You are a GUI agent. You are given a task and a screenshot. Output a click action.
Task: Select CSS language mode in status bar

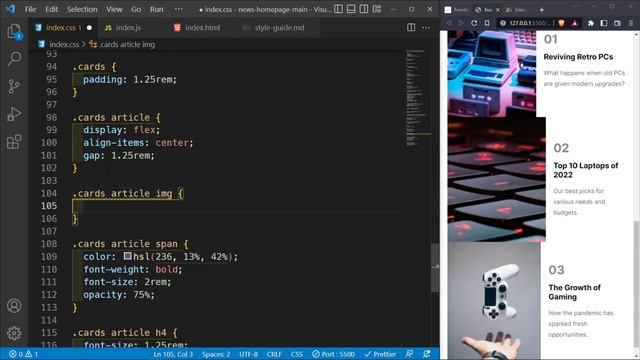click(x=297, y=354)
